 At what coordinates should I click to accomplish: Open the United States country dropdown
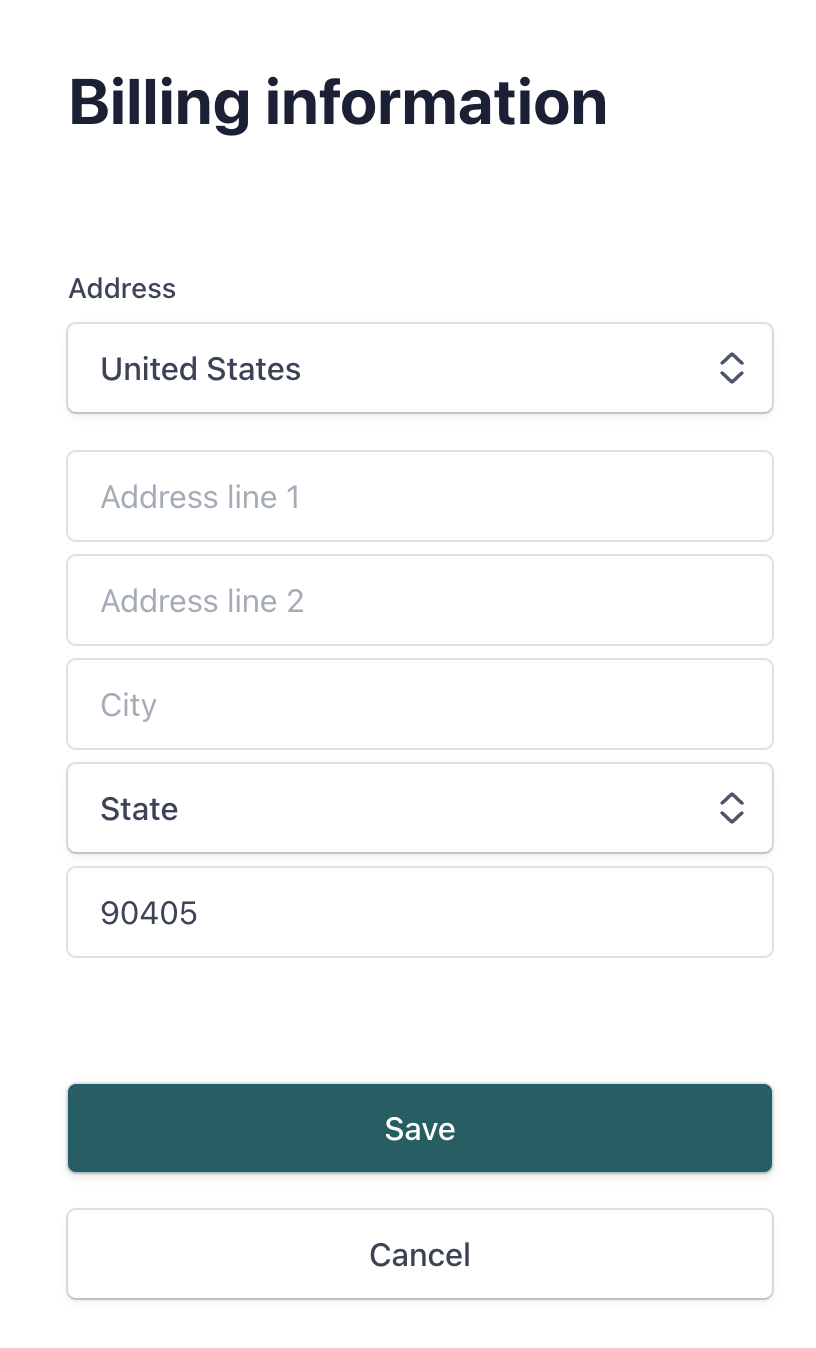(420, 368)
